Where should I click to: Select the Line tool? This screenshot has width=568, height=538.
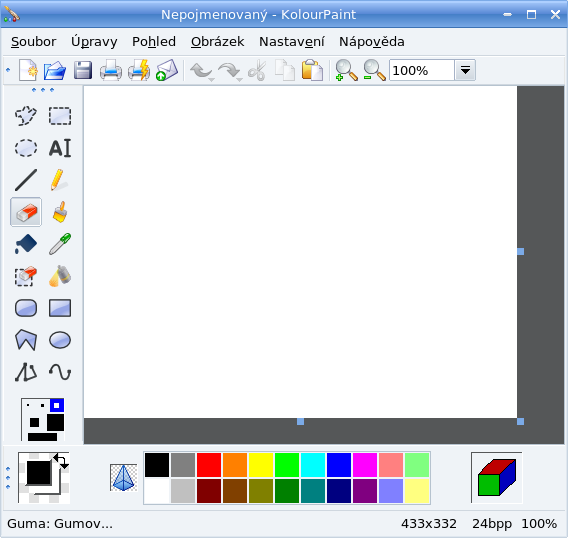click(26, 180)
